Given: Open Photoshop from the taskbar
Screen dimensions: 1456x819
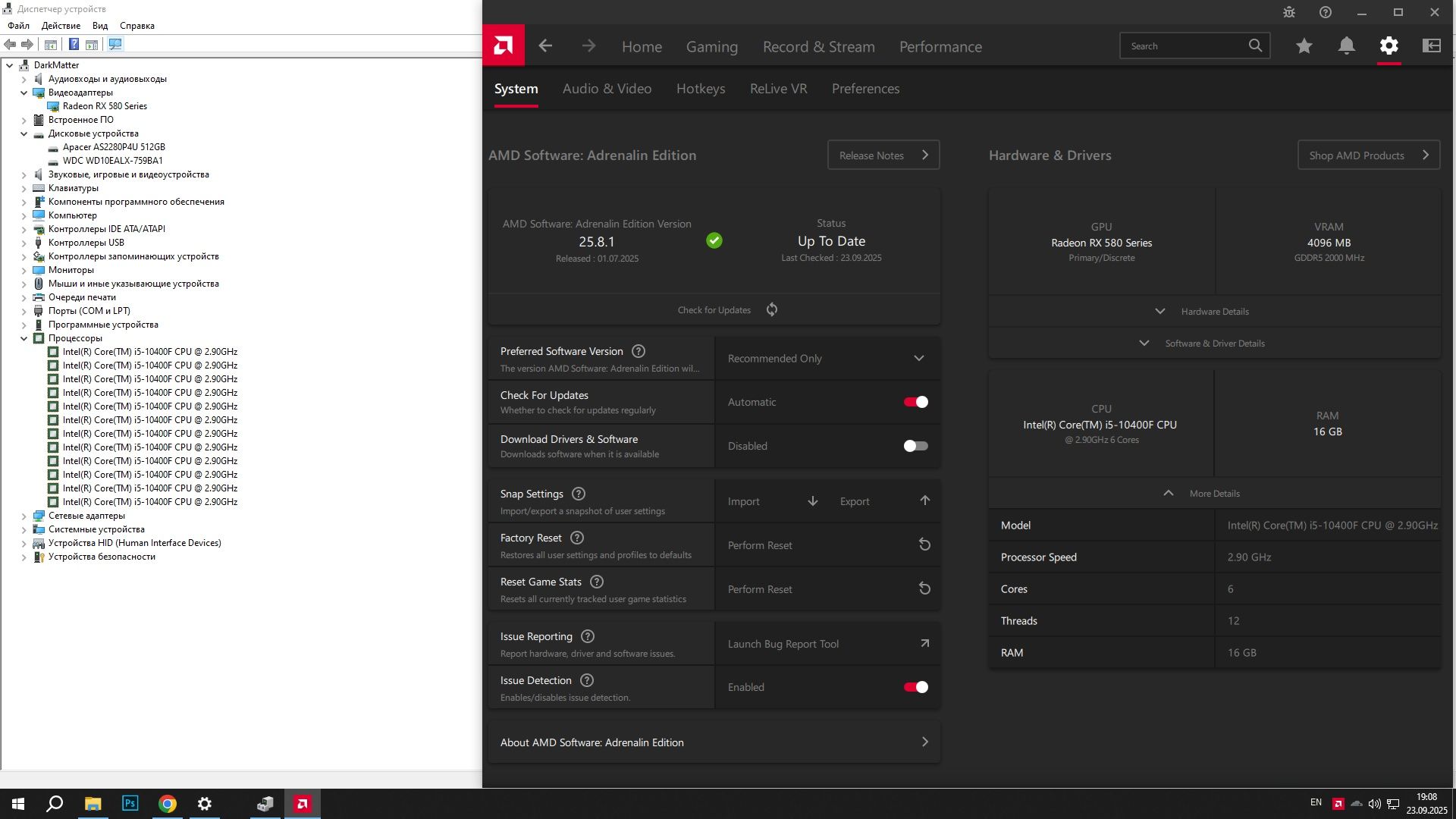Looking at the screenshot, I should pyautogui.click(x=130, y=804).
